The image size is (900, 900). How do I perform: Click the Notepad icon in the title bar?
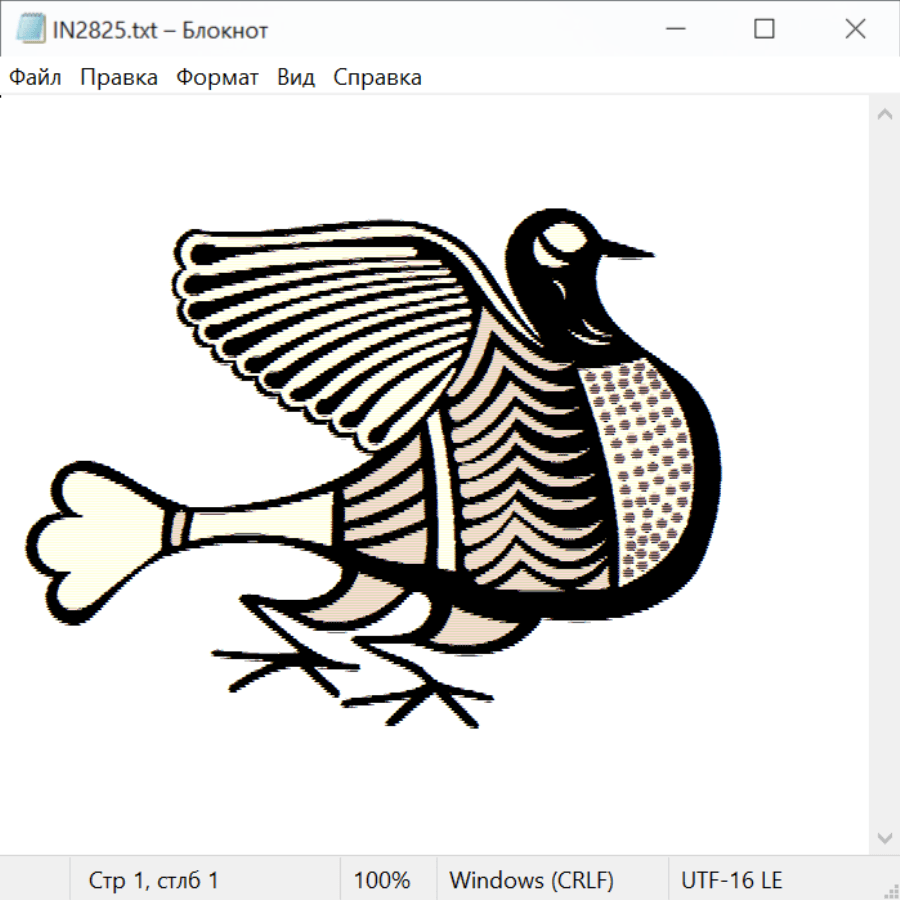coord(29,30)
